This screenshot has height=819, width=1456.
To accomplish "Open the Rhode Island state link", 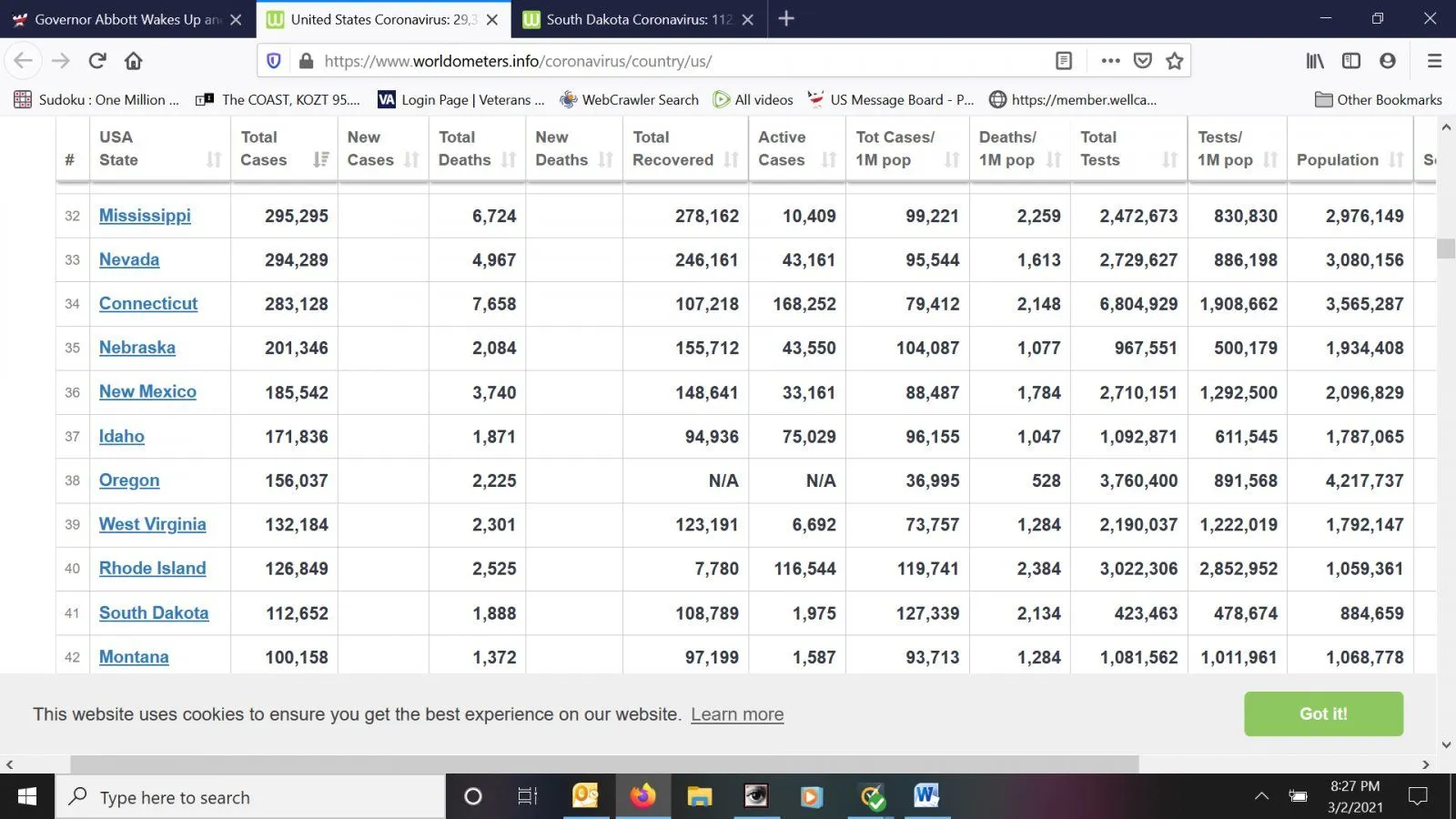I will (x=152, y=569).
